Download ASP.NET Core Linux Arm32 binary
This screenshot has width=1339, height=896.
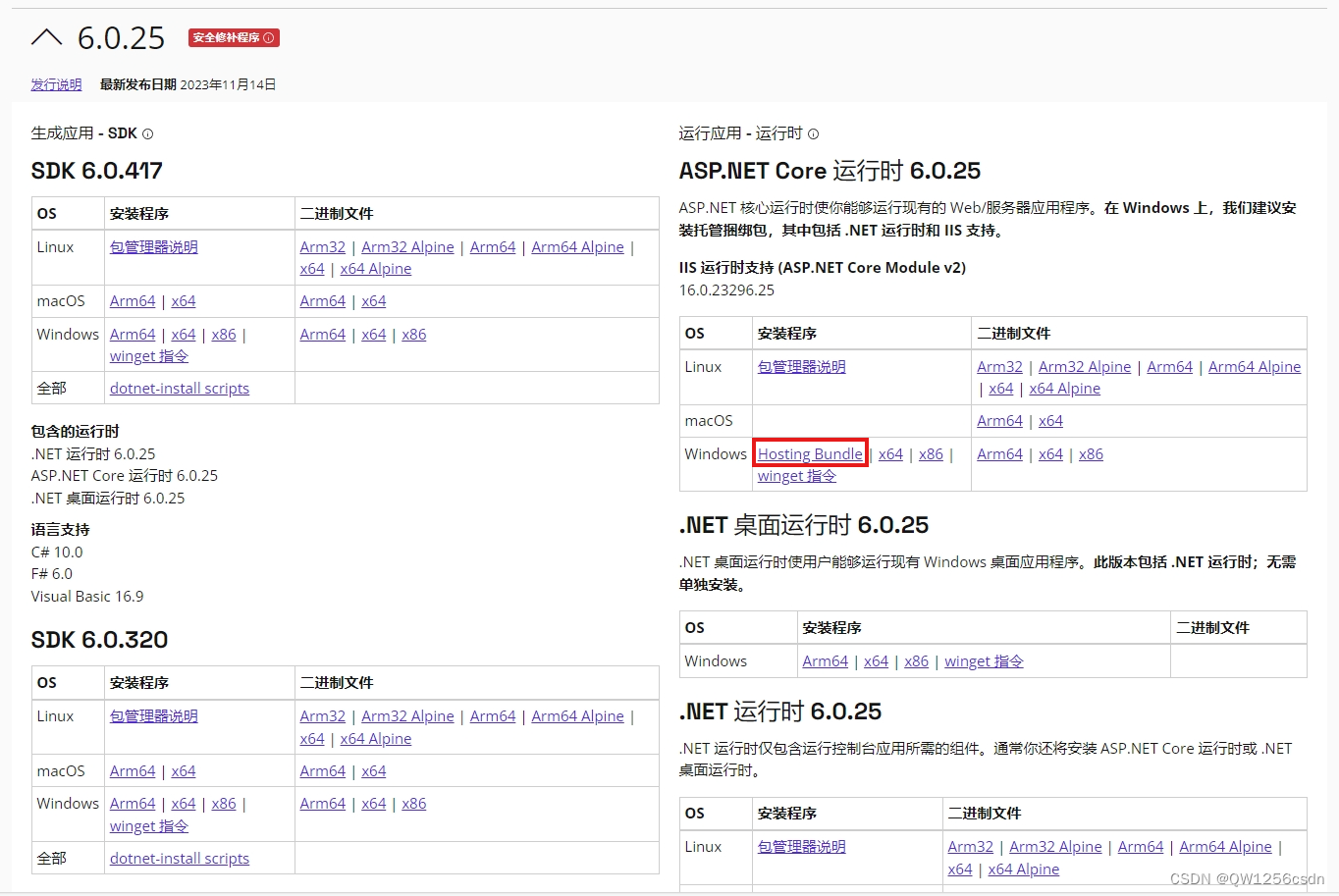tap(999, 367)
